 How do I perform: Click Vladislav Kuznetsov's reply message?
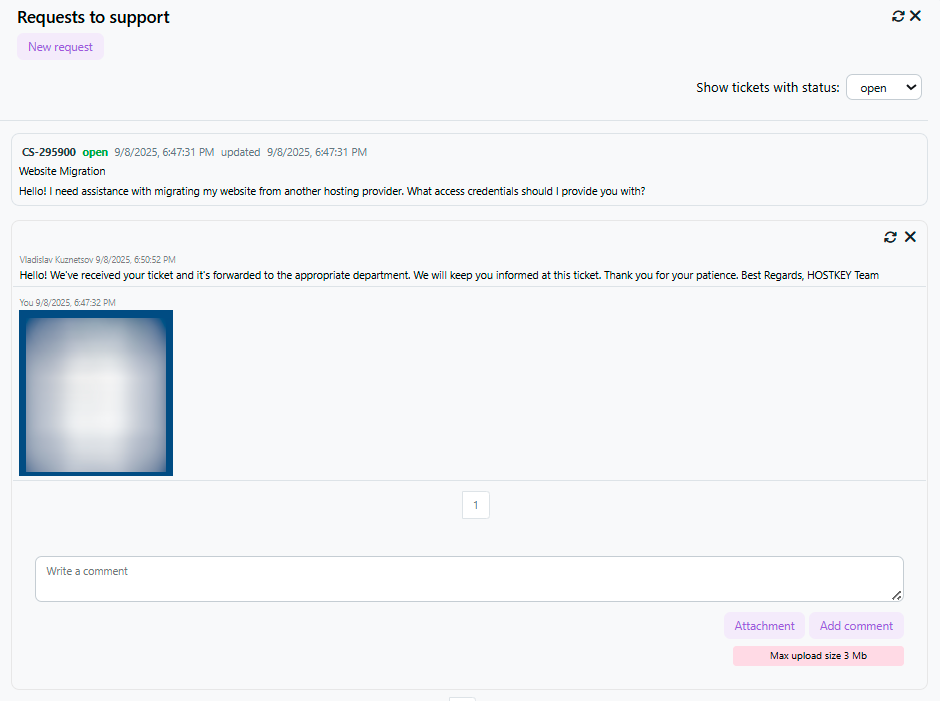449,274
